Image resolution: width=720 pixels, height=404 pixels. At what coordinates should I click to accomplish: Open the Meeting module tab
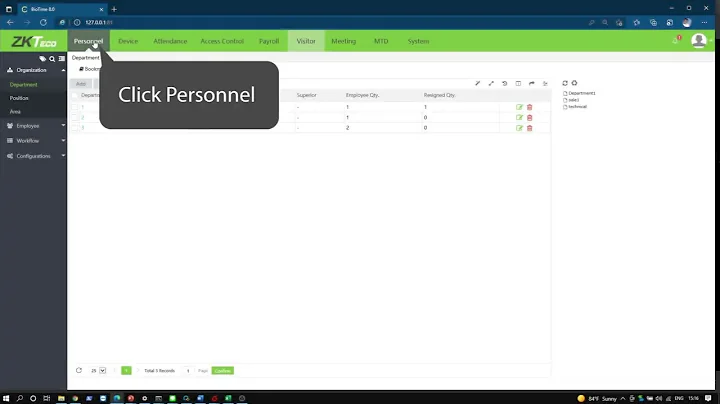(343, 41)
